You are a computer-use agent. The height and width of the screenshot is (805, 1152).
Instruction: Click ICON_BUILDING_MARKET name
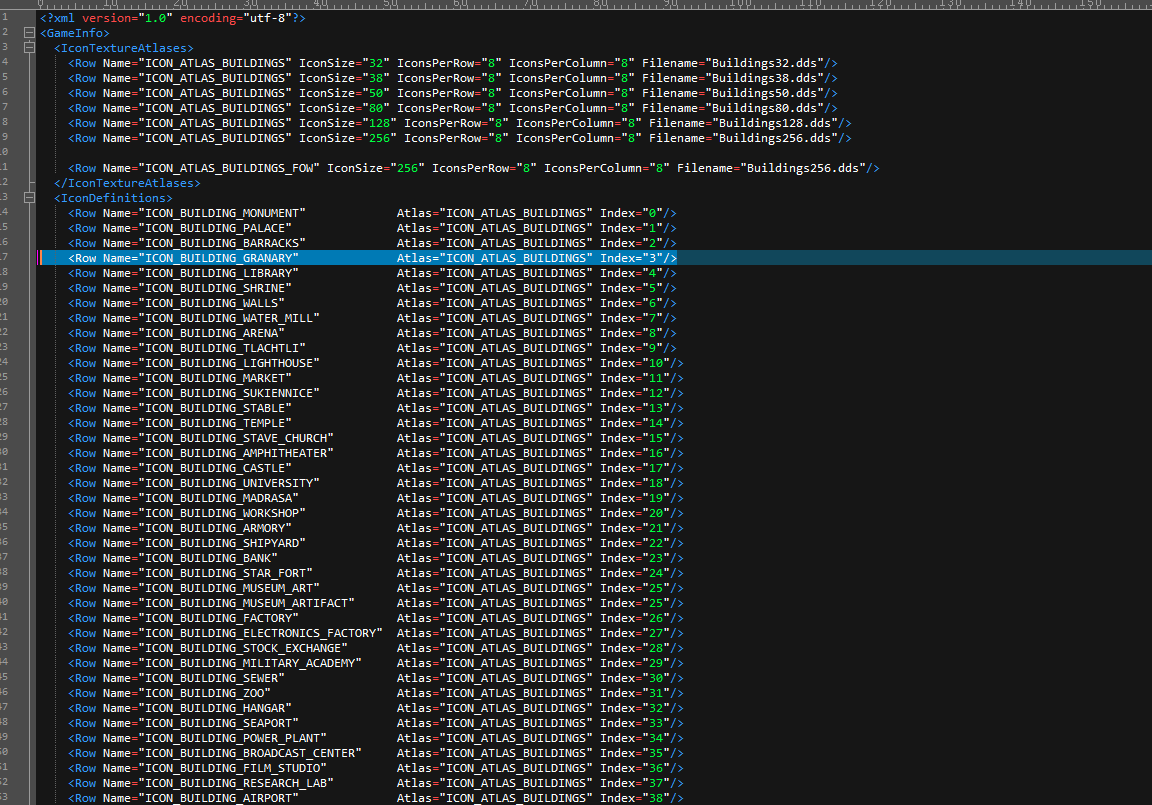click(215, 378)
